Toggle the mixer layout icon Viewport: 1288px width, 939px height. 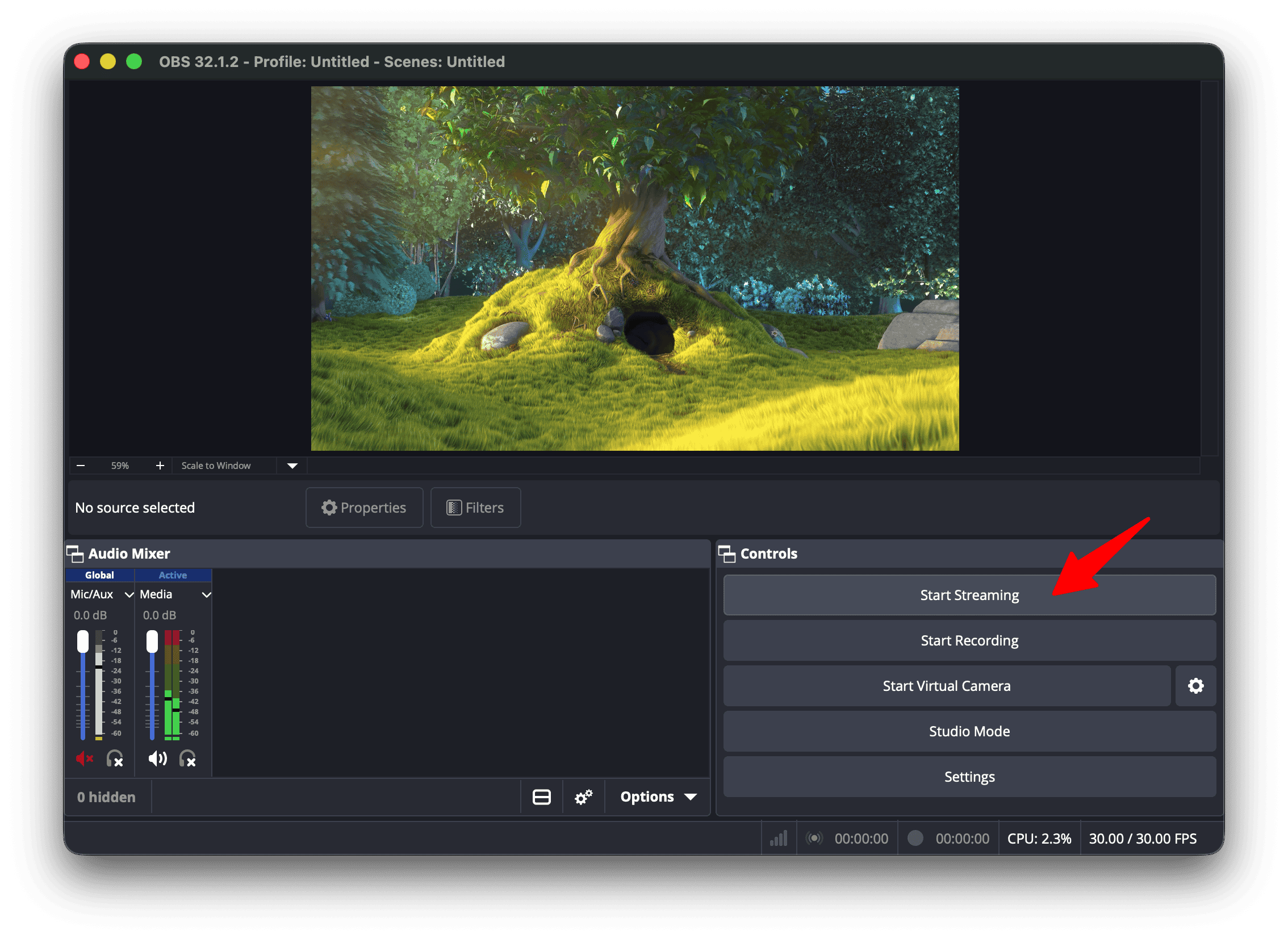541,797
